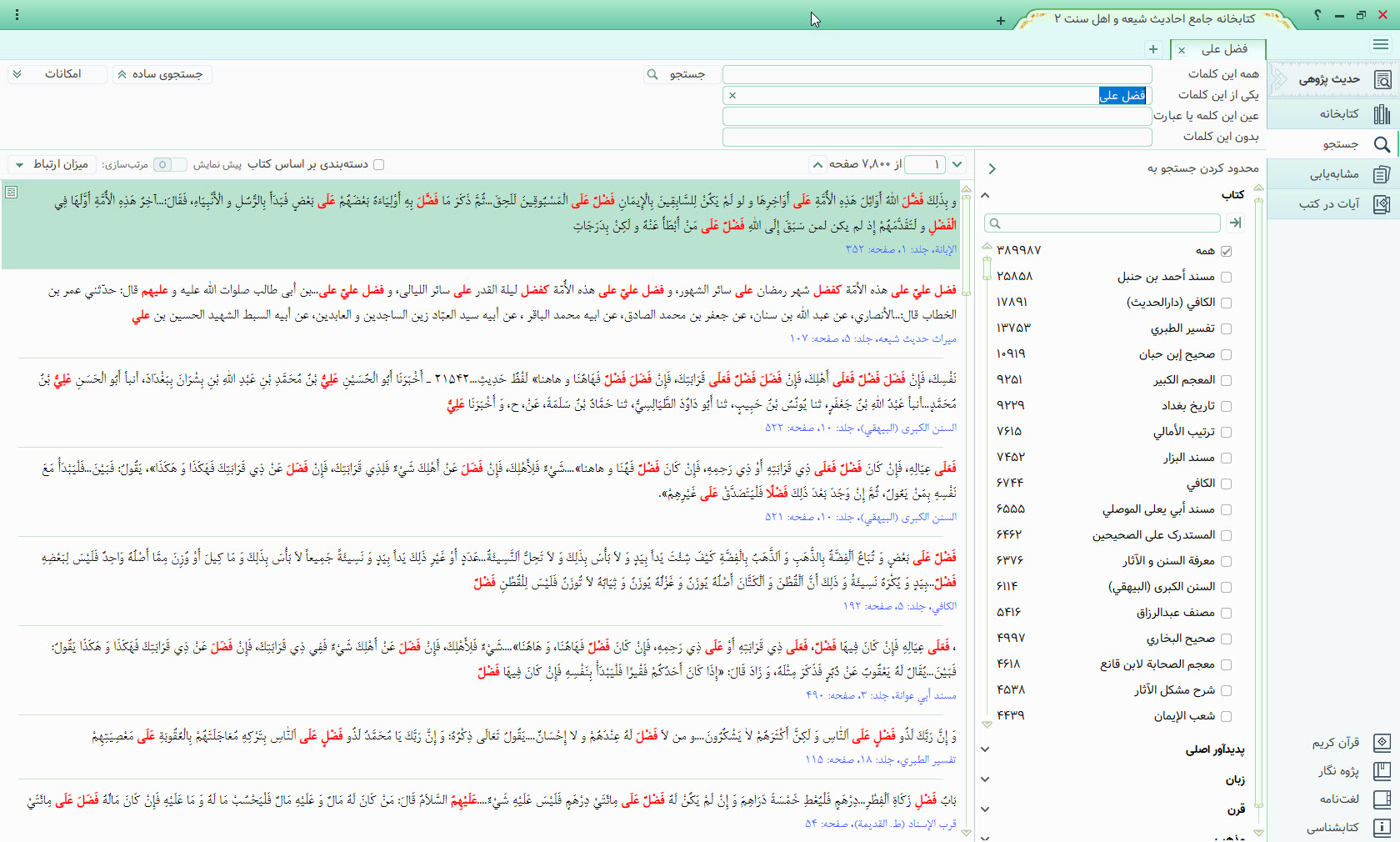Click the کتابخانه library icon

click(x=1382, y=114)
